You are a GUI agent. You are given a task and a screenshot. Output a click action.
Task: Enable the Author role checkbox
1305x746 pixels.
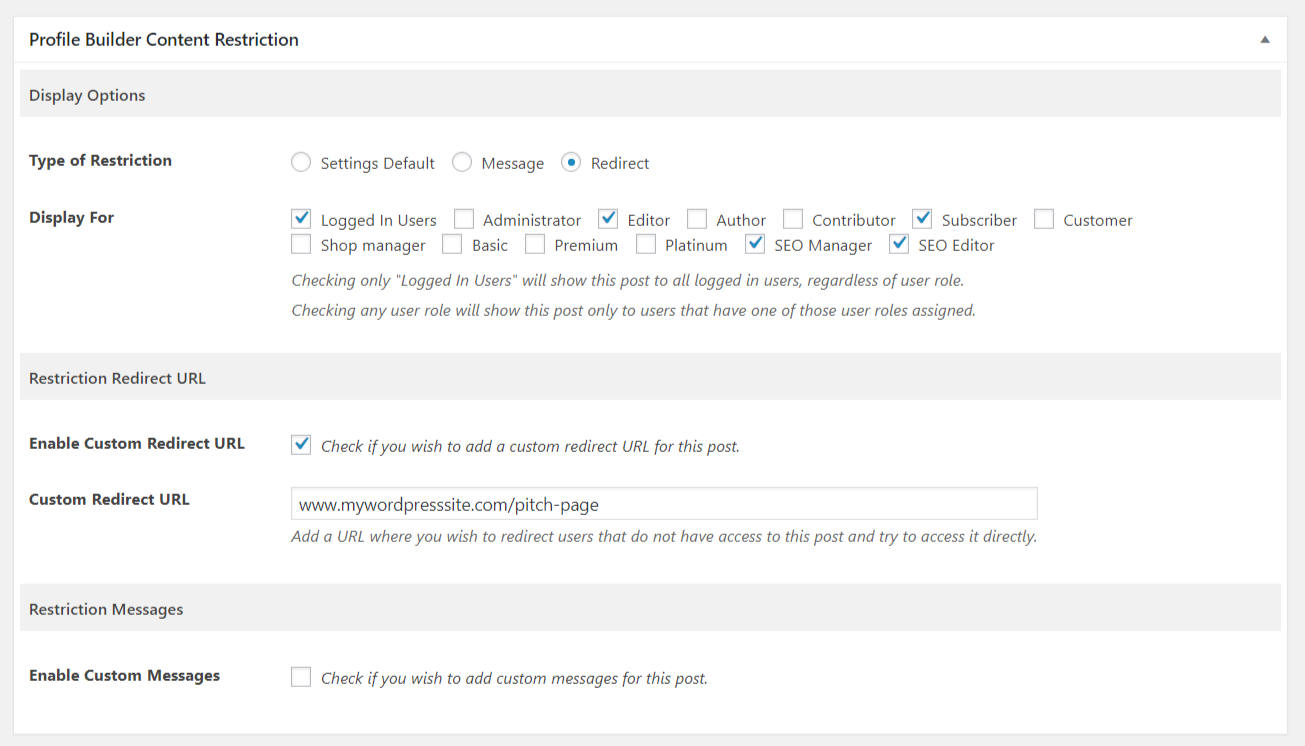[697, 218]
